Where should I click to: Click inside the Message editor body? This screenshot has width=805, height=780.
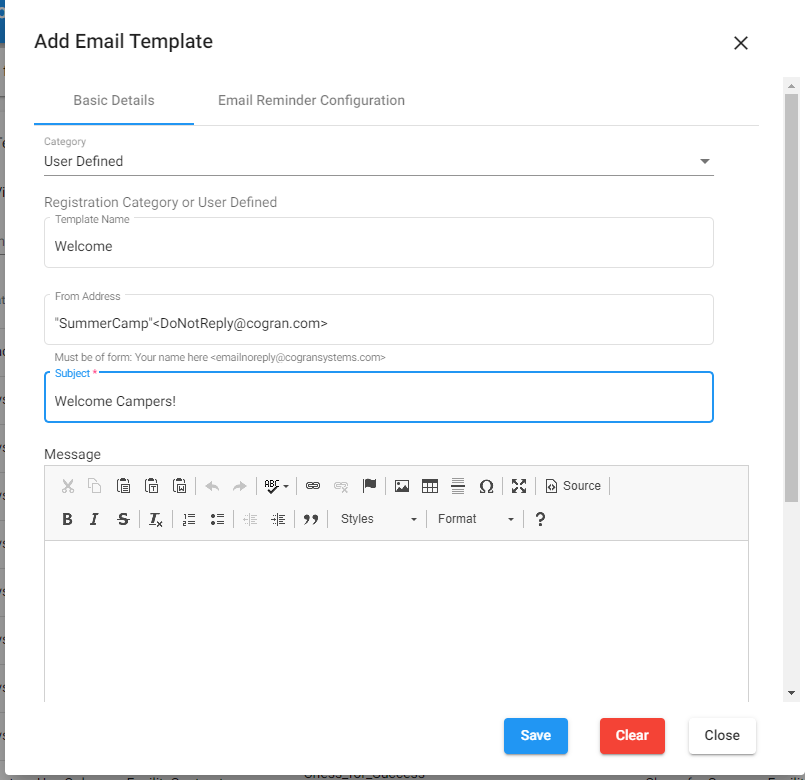click(x=396, y=621)
